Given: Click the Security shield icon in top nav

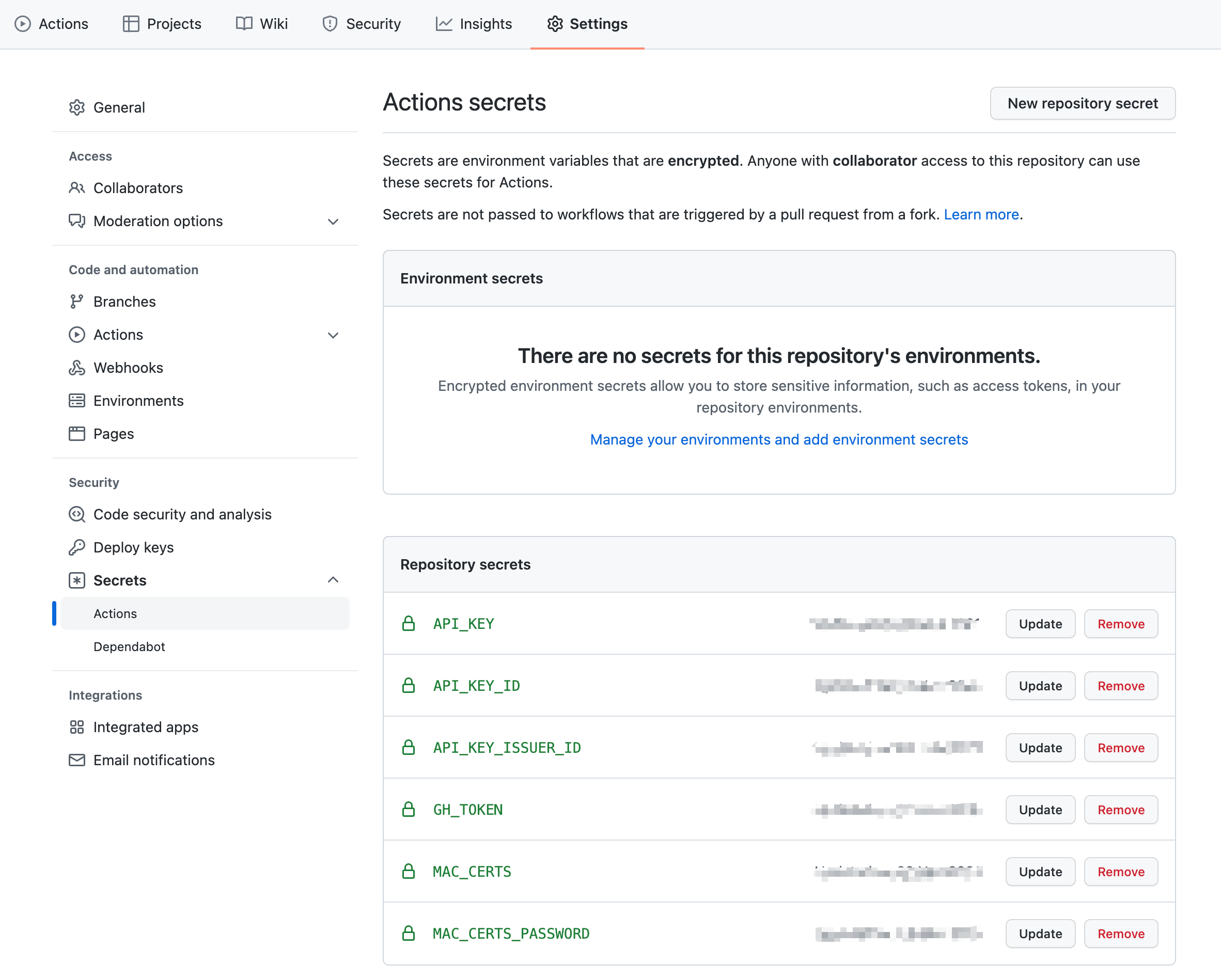Looking at the screenshot, I should 330,24.
